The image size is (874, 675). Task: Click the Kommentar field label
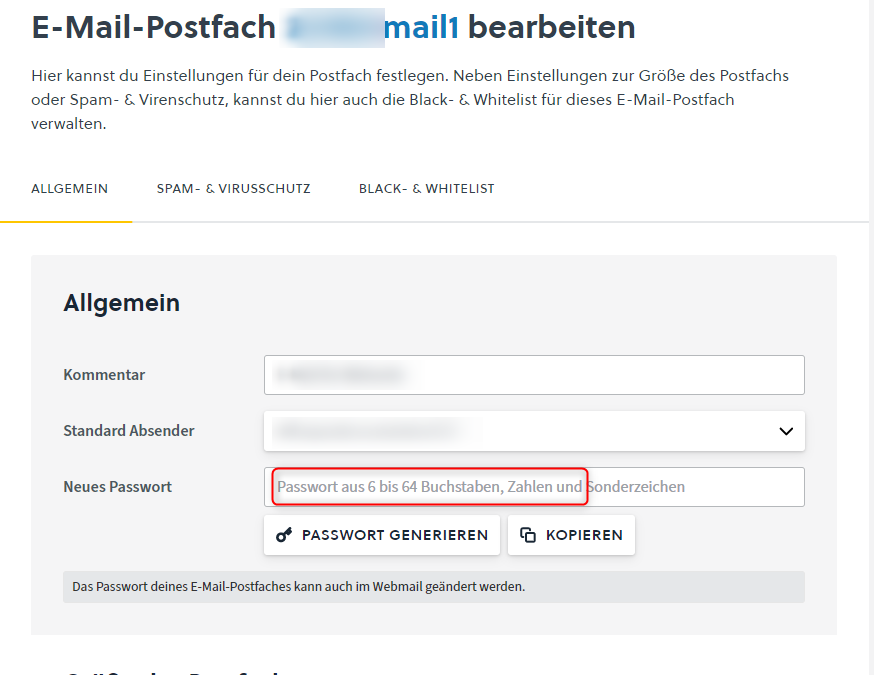click(x=104, y=375)
